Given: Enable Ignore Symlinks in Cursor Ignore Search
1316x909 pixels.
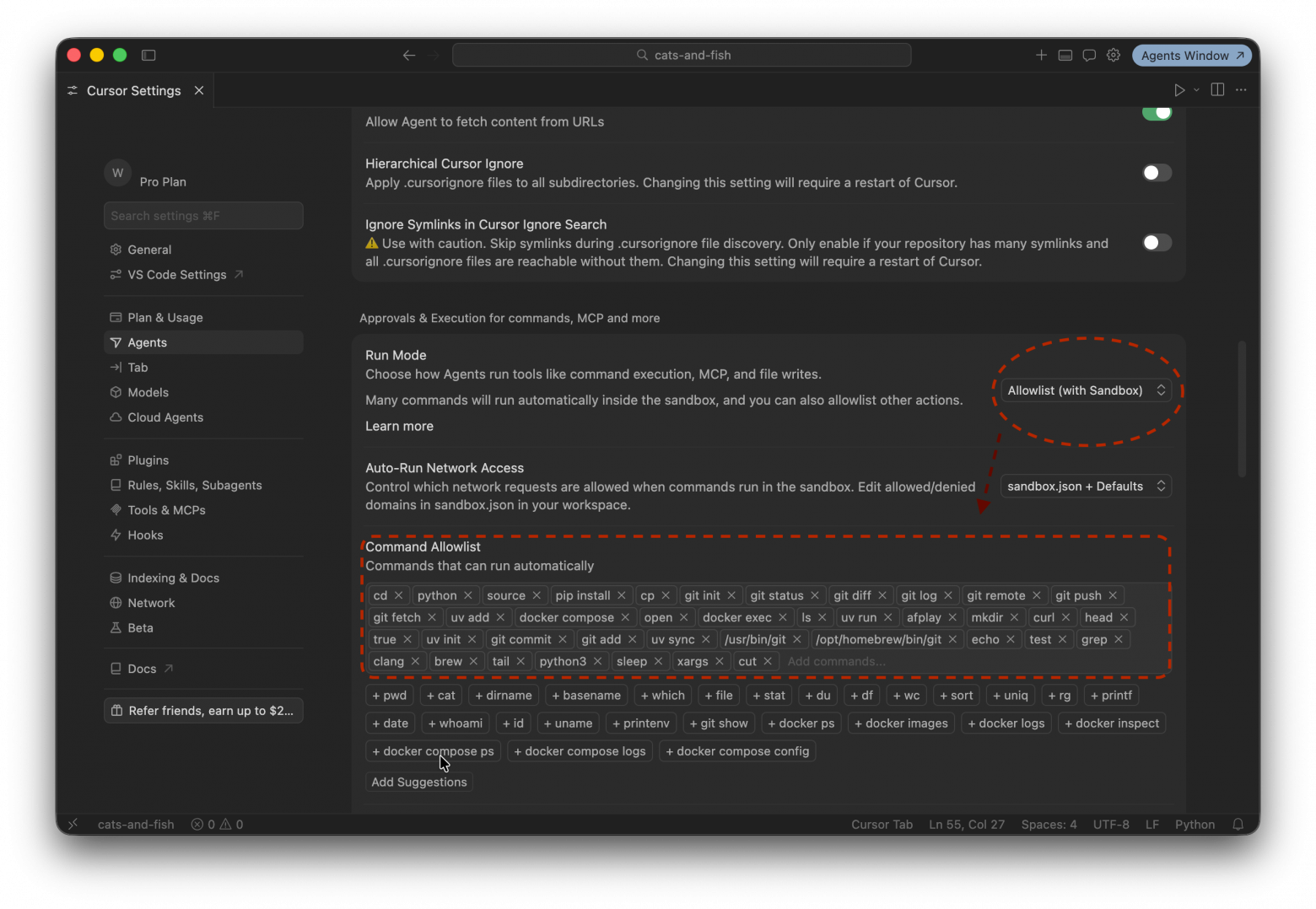Looking at the screenshot, I should [1157, 243].
